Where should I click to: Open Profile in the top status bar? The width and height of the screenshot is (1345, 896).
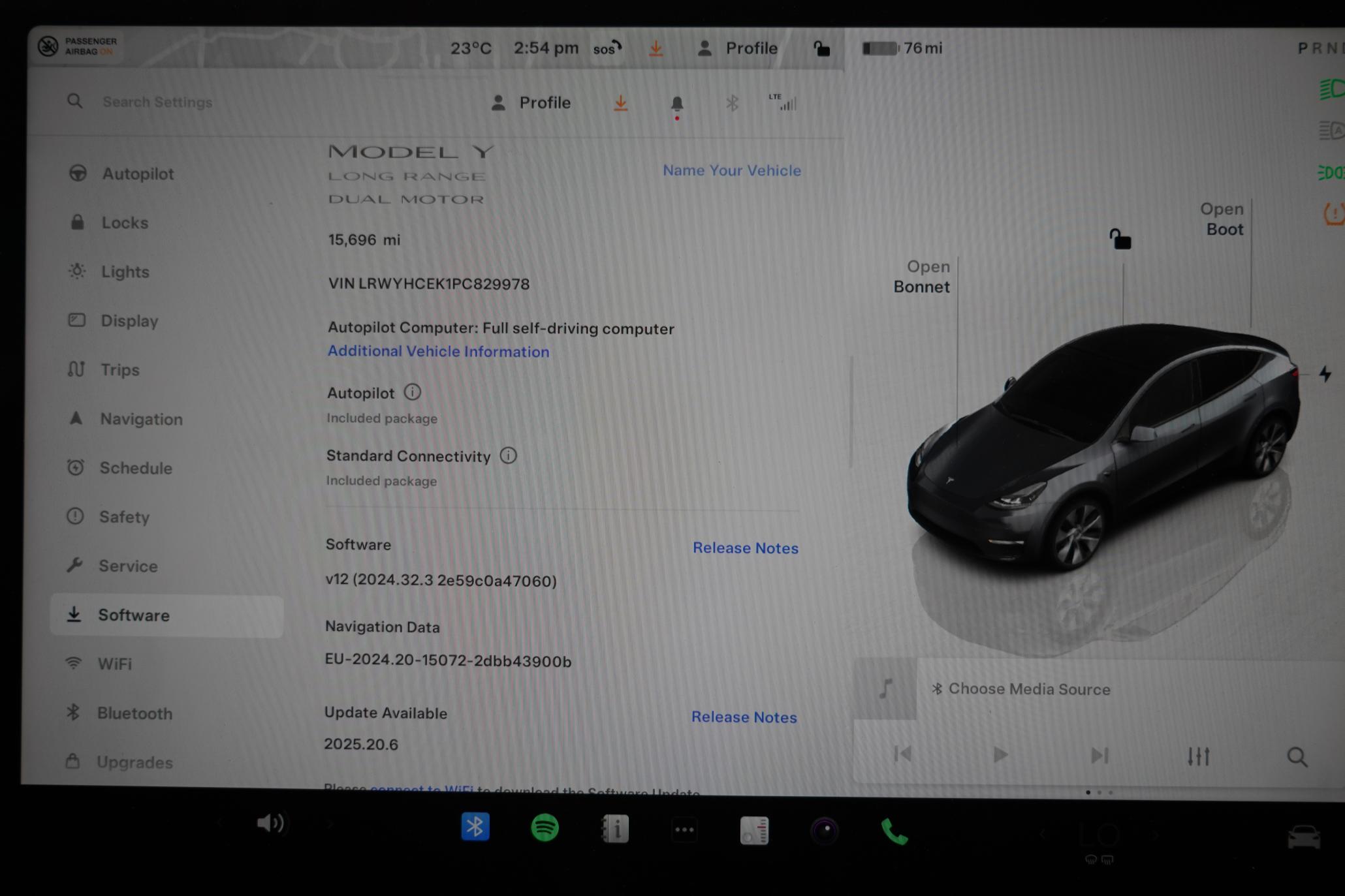point(738,48)
